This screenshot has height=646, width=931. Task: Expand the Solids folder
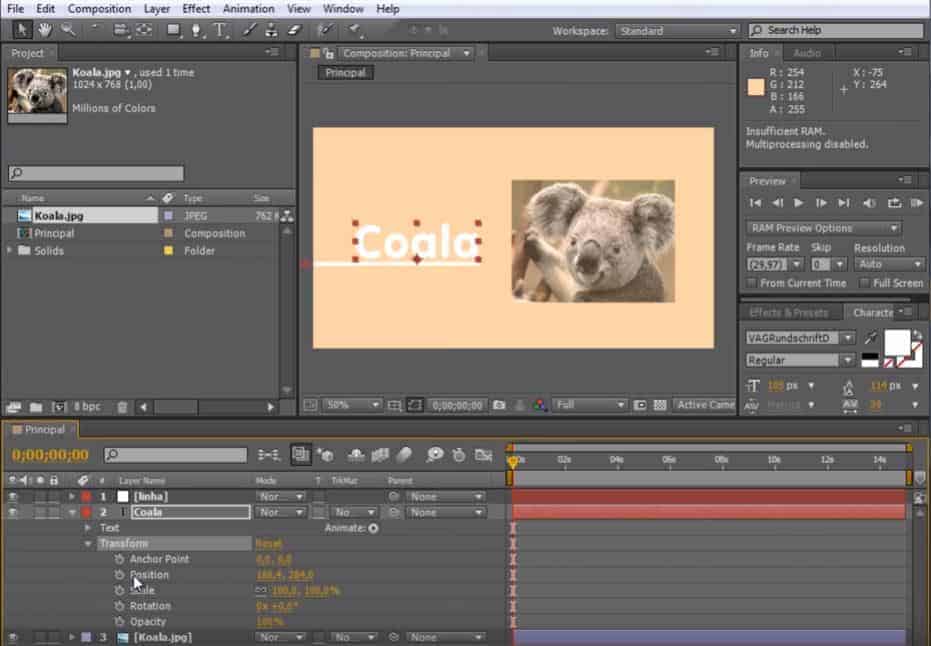pyautogui.click(x=9, y=251)
